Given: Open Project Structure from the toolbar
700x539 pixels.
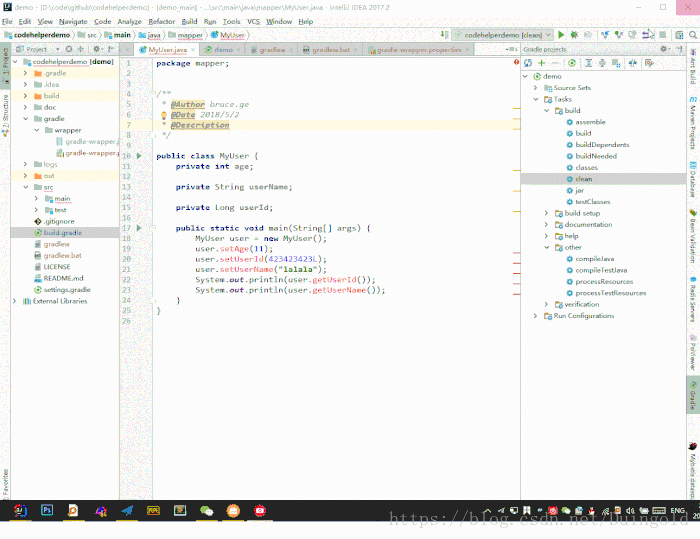Looking at the screenshot, I should pos(679,35).
